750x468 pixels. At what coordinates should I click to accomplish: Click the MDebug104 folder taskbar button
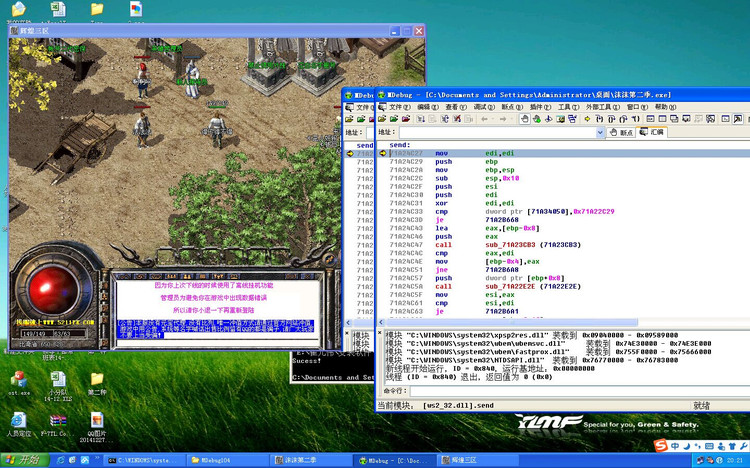[x=228, y=460]
